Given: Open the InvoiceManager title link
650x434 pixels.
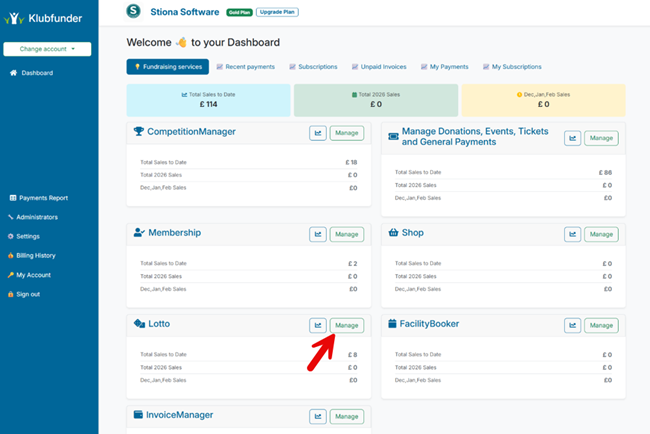Looking at the screenshot, I should pos(179,415).
